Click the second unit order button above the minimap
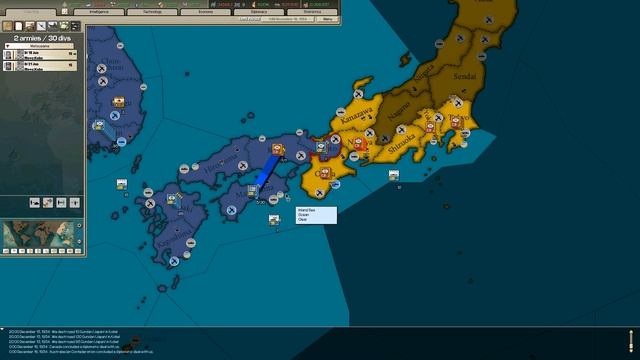 (48, 202)
